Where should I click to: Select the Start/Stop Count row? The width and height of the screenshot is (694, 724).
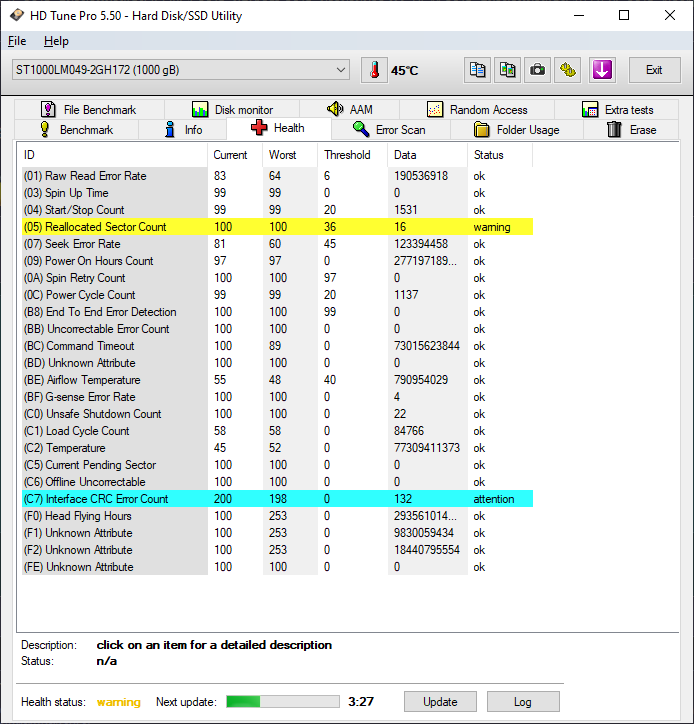pyautogui.click(x=278, y=210)
